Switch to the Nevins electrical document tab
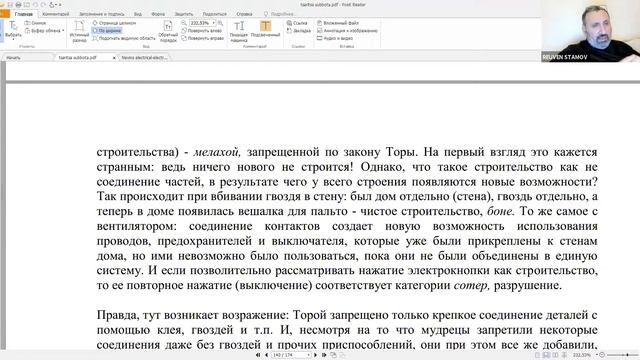The image size is (640, 360). click(144, 58)
